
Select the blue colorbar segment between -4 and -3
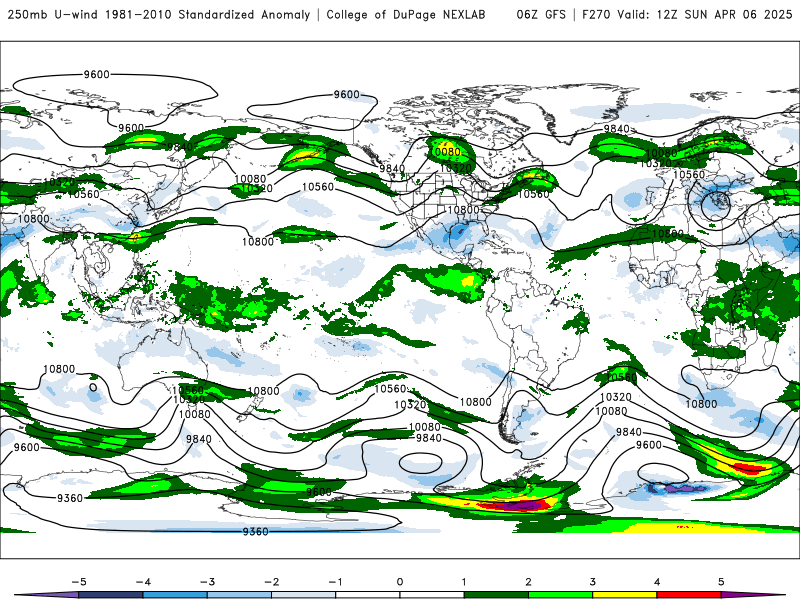coord(175,595)
